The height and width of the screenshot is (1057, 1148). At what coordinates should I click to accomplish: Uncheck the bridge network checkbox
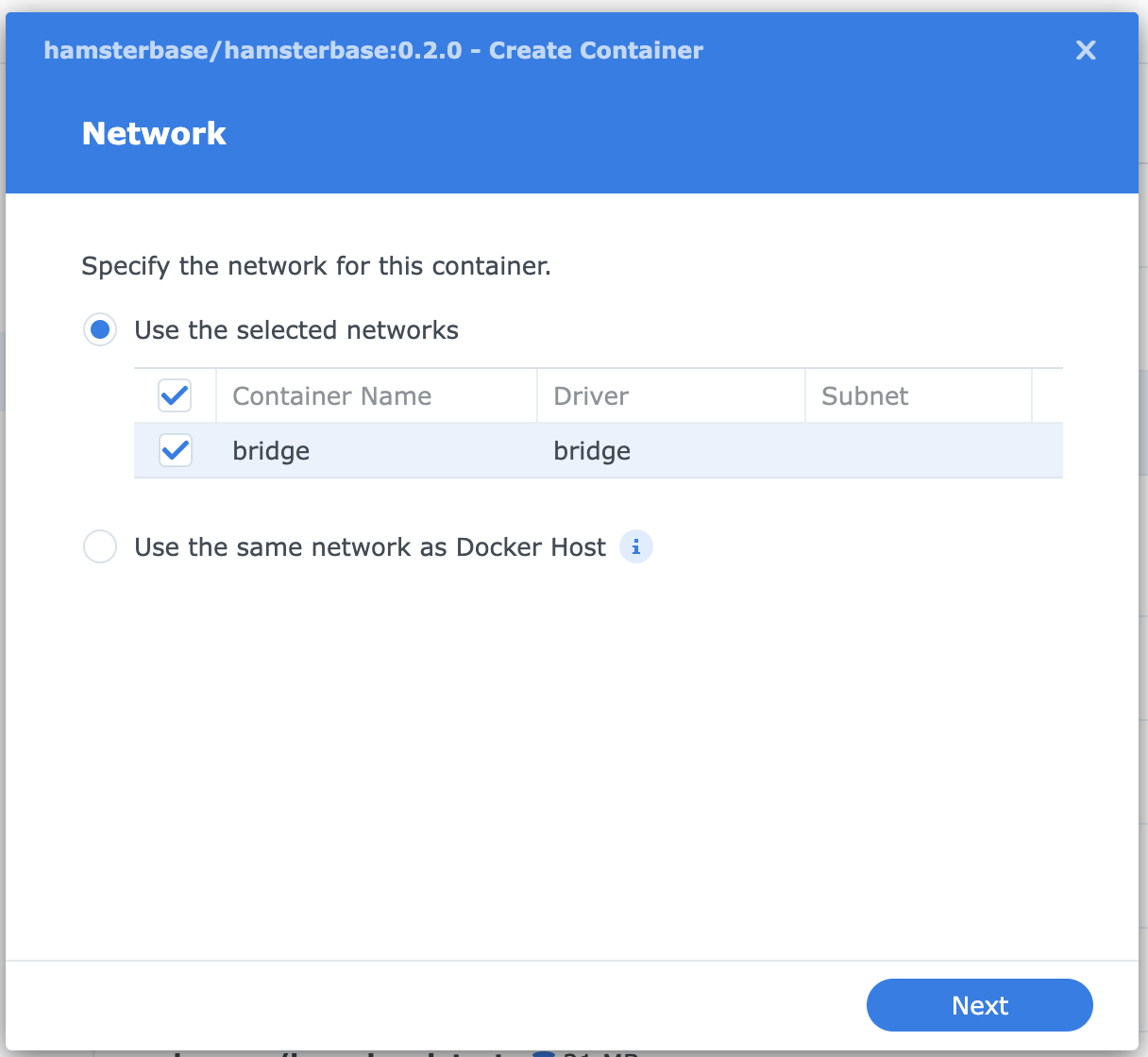coord(175,450)
